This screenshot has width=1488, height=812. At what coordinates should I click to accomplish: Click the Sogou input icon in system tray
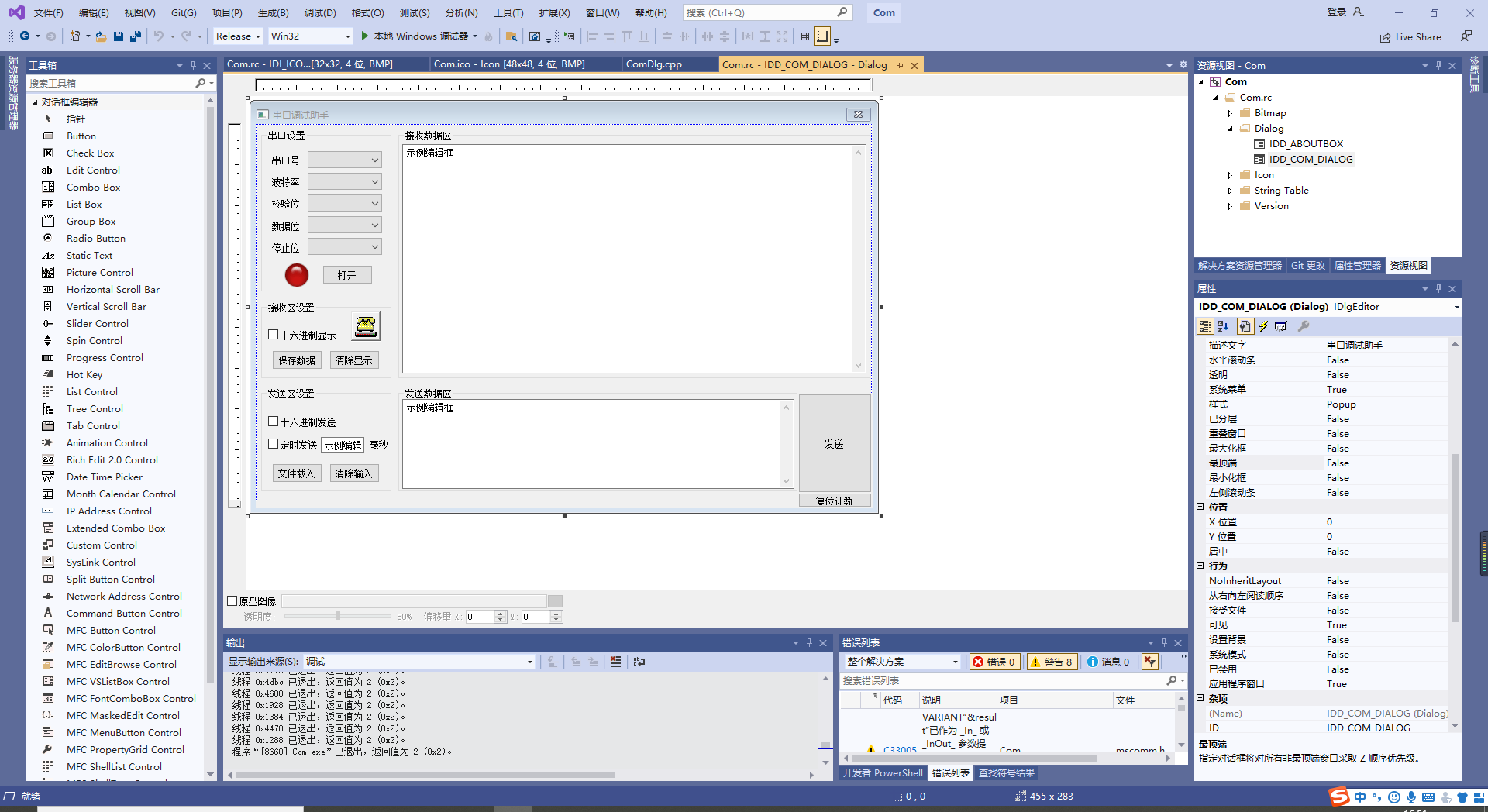coord(1338,797)
